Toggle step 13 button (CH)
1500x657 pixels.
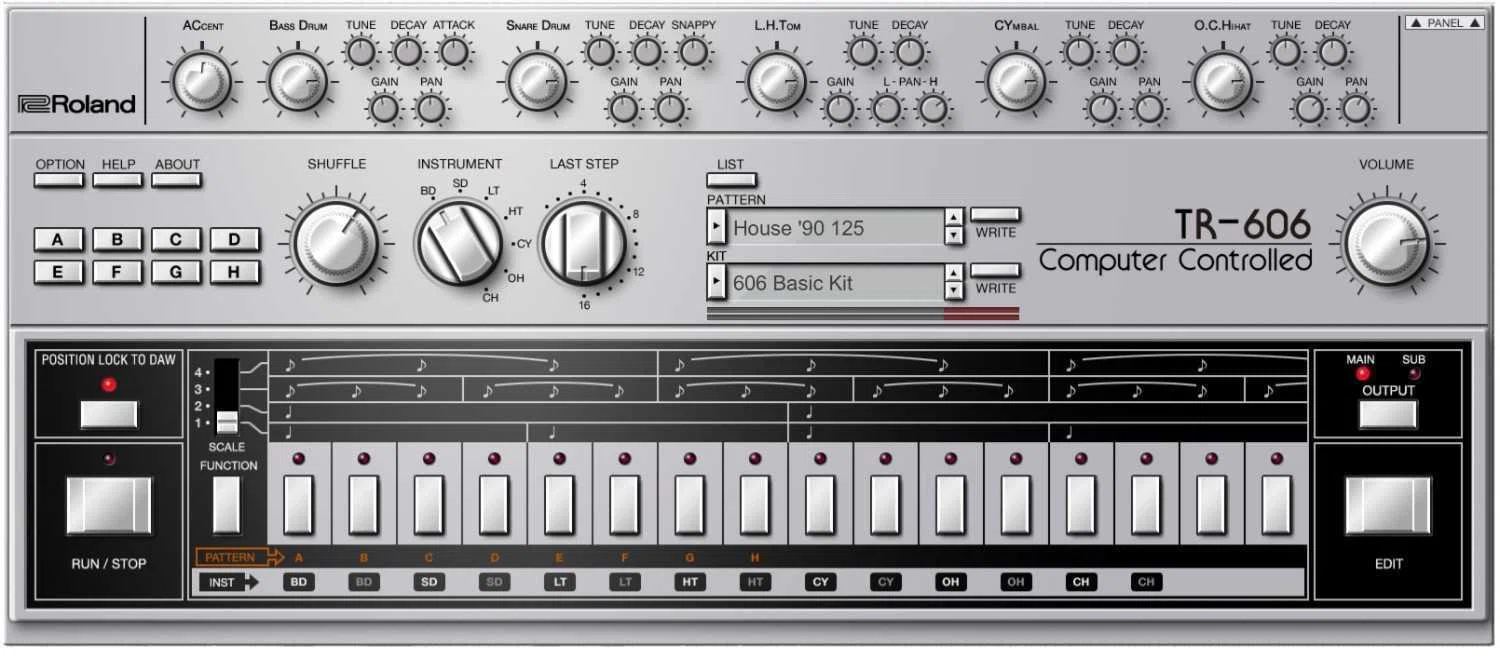coord(1081,505)
